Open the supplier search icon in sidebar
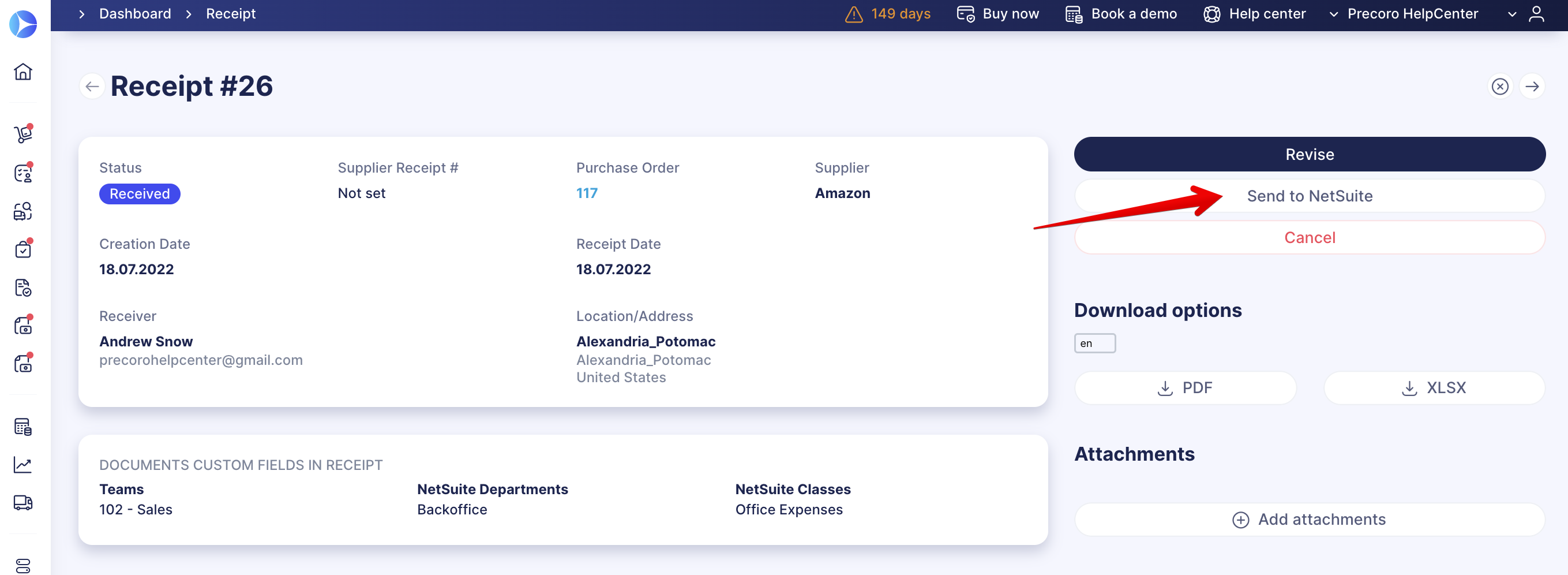Screen dimensions: 1568x575 click(22, 211)
